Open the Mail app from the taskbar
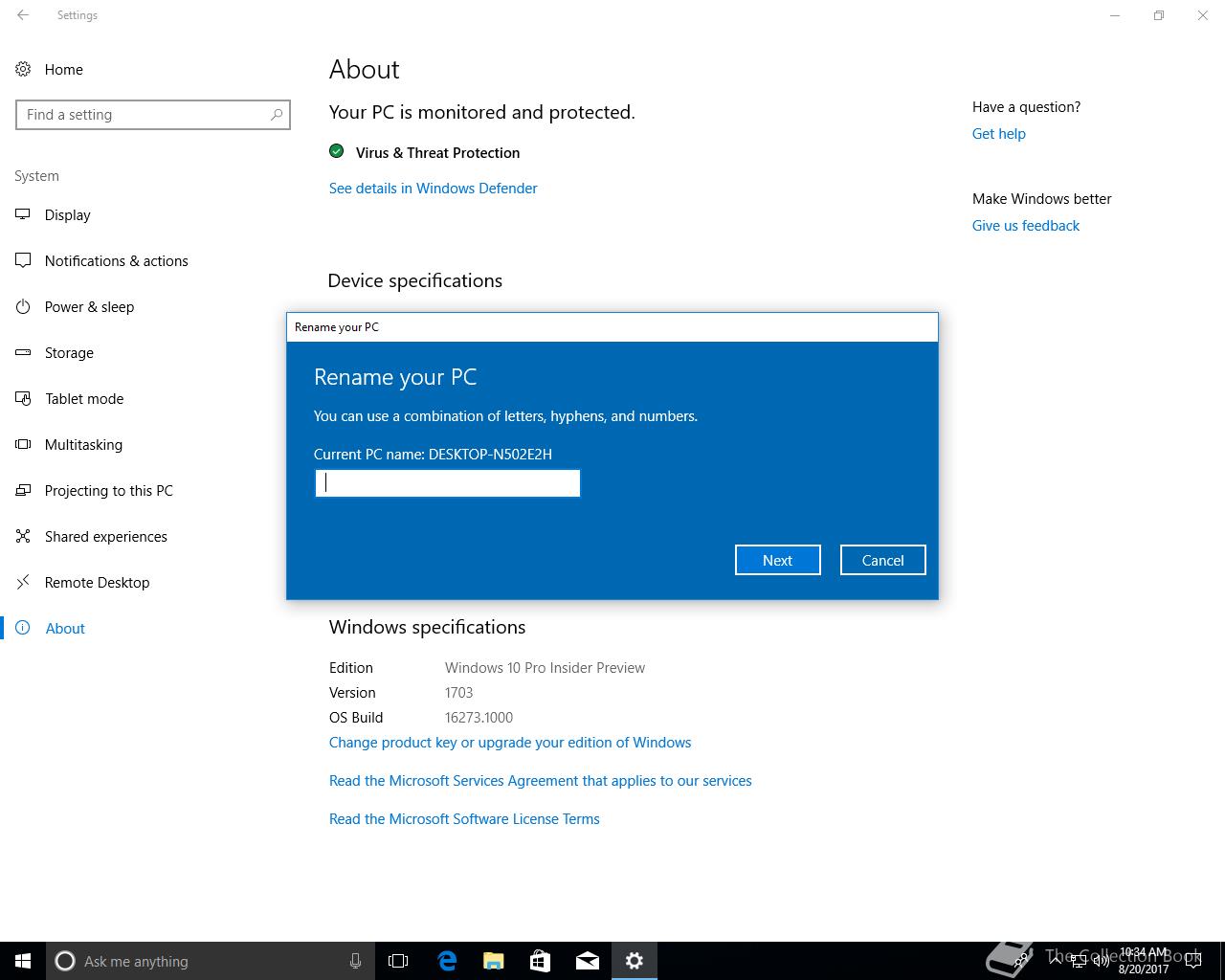 pos(588,961)
